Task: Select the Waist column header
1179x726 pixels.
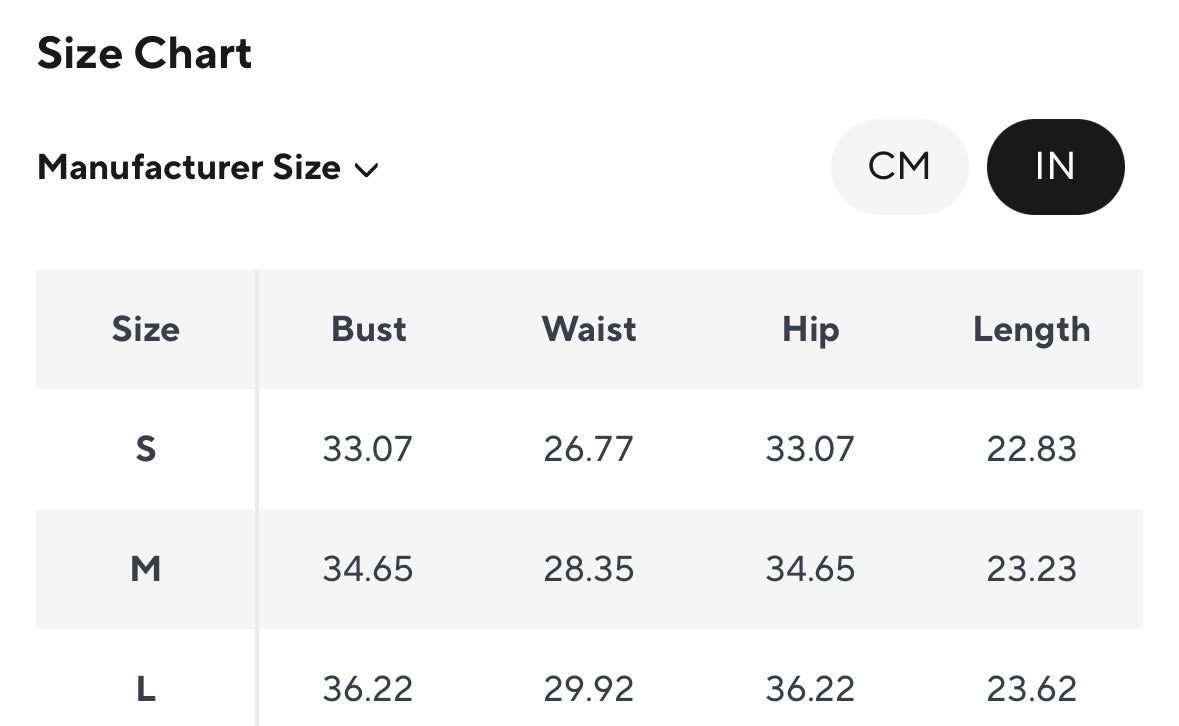Action: pos(589,329)
